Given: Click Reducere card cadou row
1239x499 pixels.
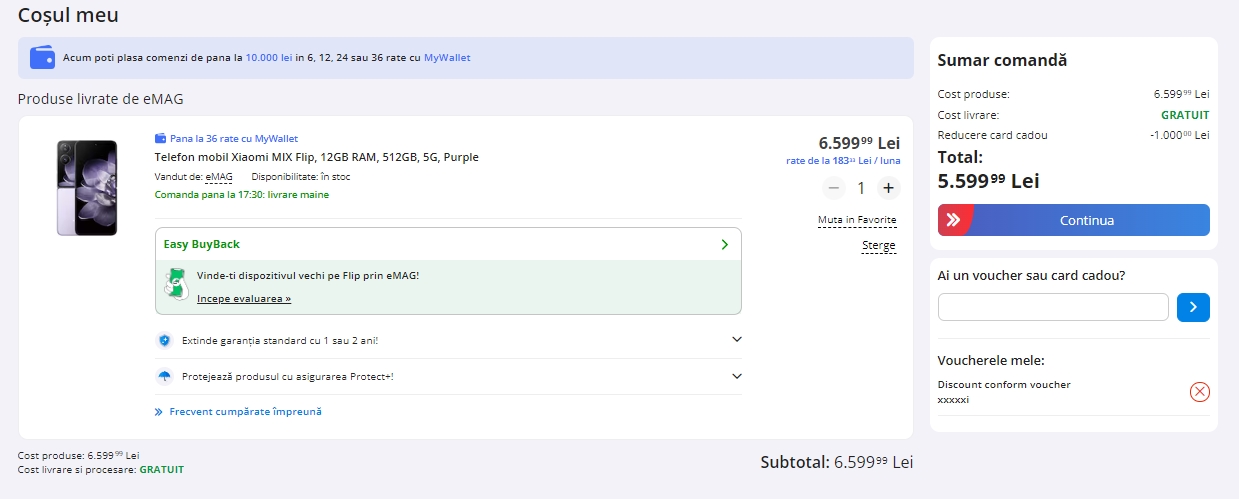Looking at the screenshot, I should pyautogui.click(x=1073, y=135).
